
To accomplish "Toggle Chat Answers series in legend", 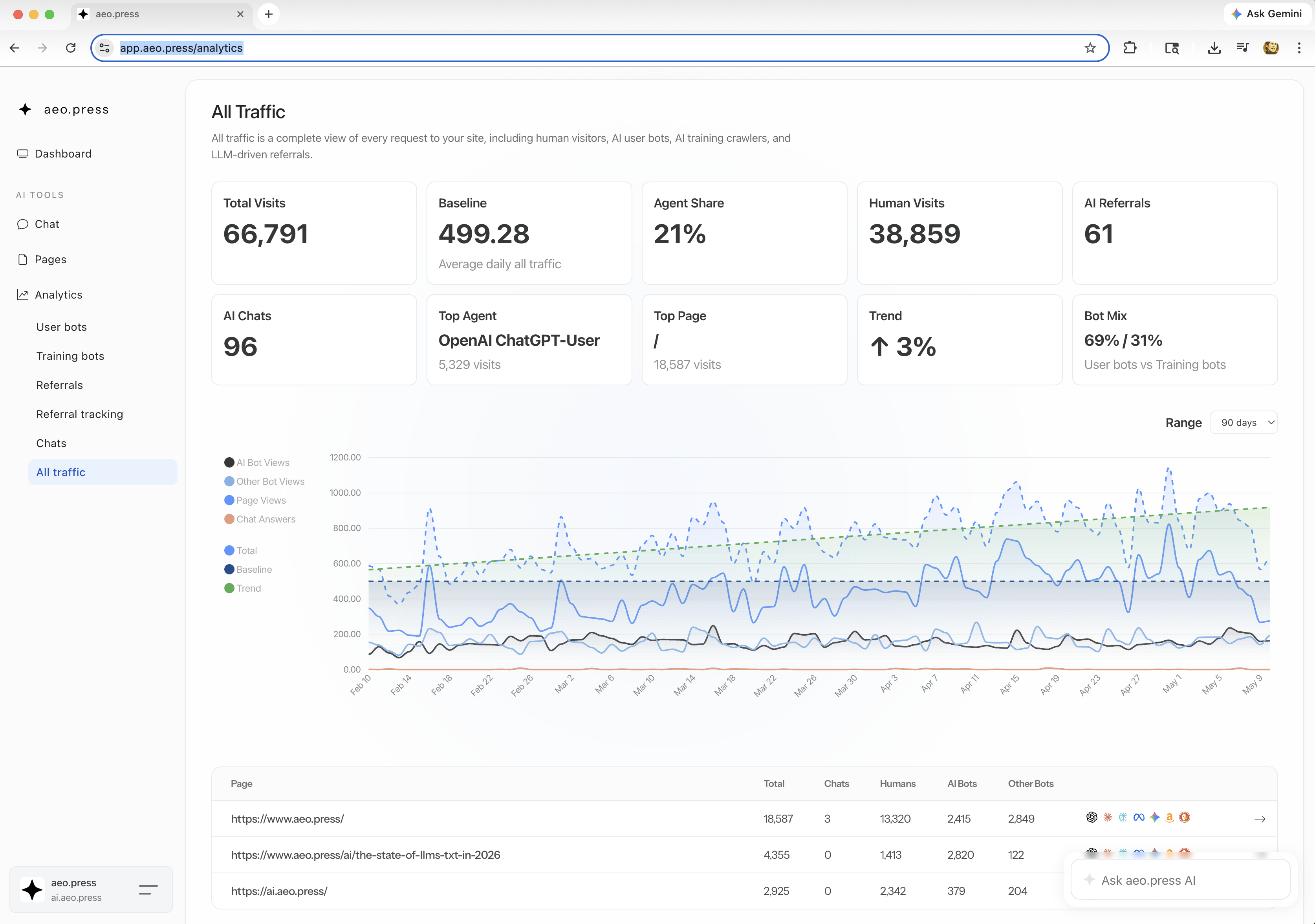I will [260, 519].
